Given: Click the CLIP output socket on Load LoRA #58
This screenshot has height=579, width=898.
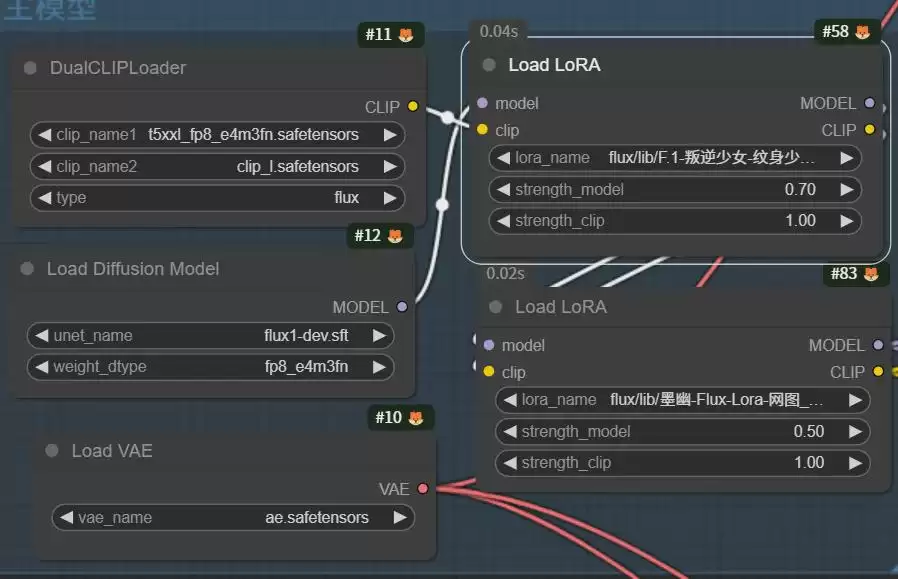Looking at the screenshot, I should point(869,130).
